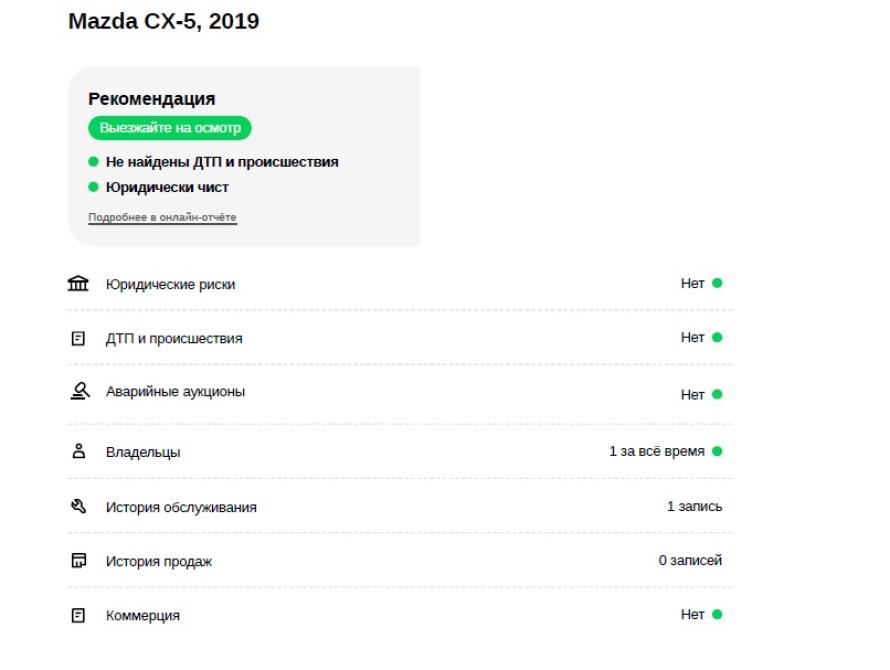Screen dimensions: 890x670
Task: Open the Юридические риски row
Action: (400, 283)
